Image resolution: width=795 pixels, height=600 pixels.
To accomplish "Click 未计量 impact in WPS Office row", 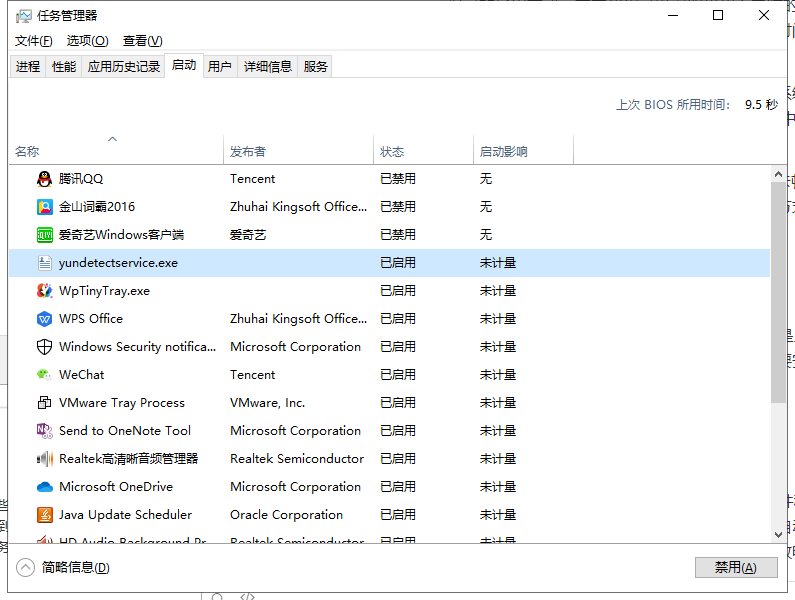I will tap(498, 319).
